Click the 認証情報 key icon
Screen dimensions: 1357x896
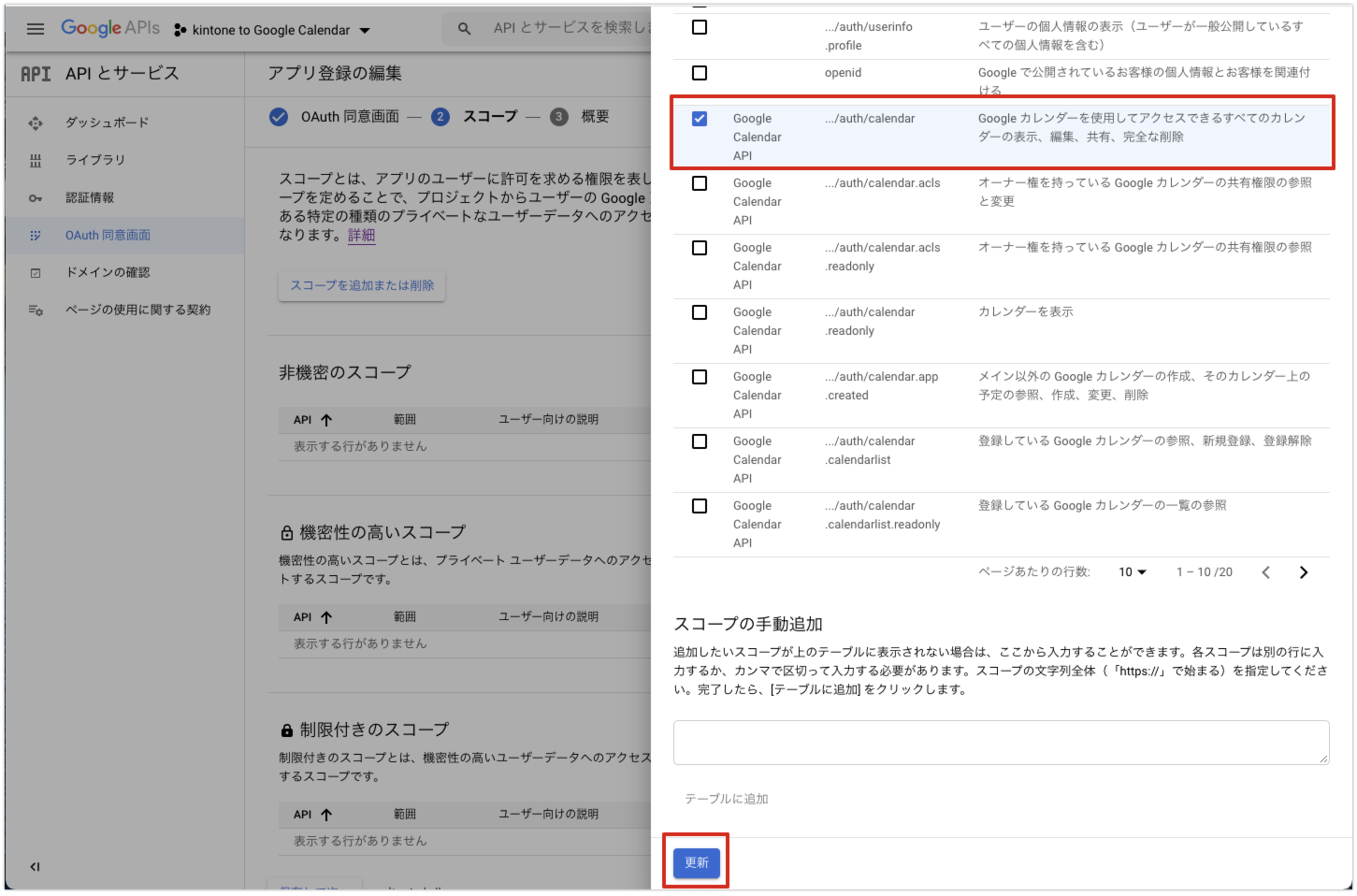point(36,197)
